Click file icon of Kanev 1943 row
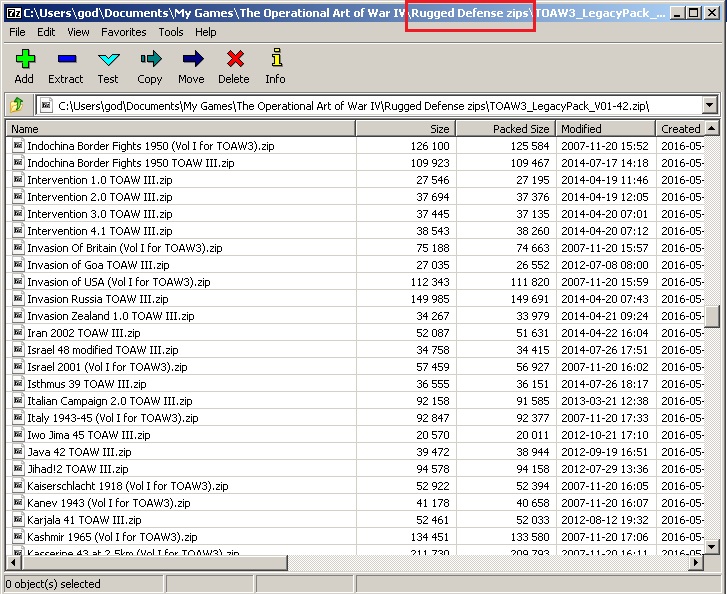Viewport: 727px width, 594px height. pos(18,502)
